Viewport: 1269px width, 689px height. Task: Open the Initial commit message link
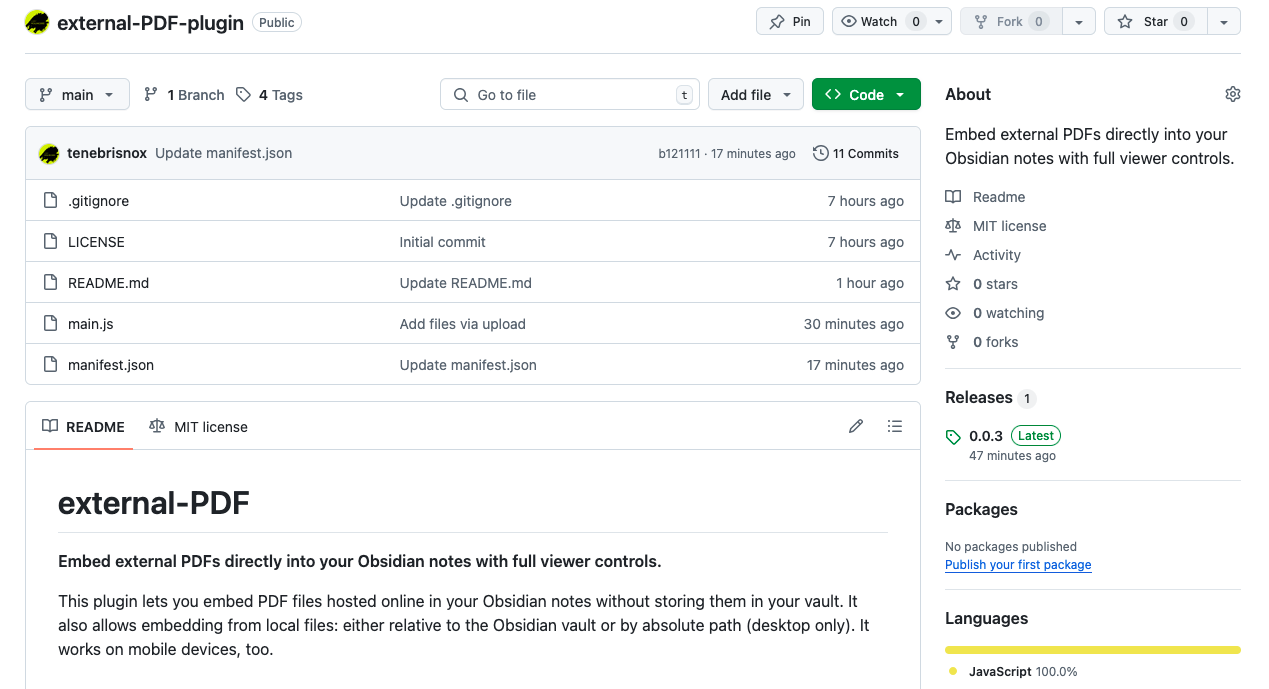click(x=442, y=242)
